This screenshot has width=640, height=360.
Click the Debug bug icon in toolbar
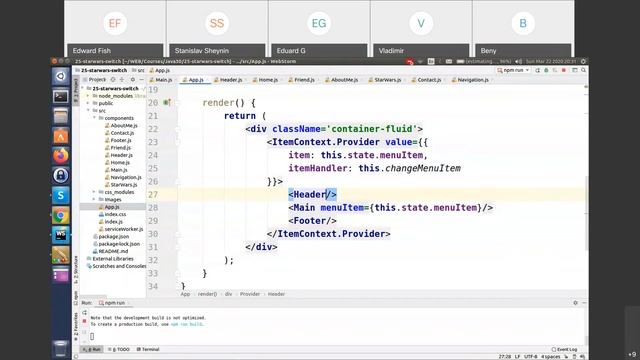pyautogui.click(x=546, y=70)
